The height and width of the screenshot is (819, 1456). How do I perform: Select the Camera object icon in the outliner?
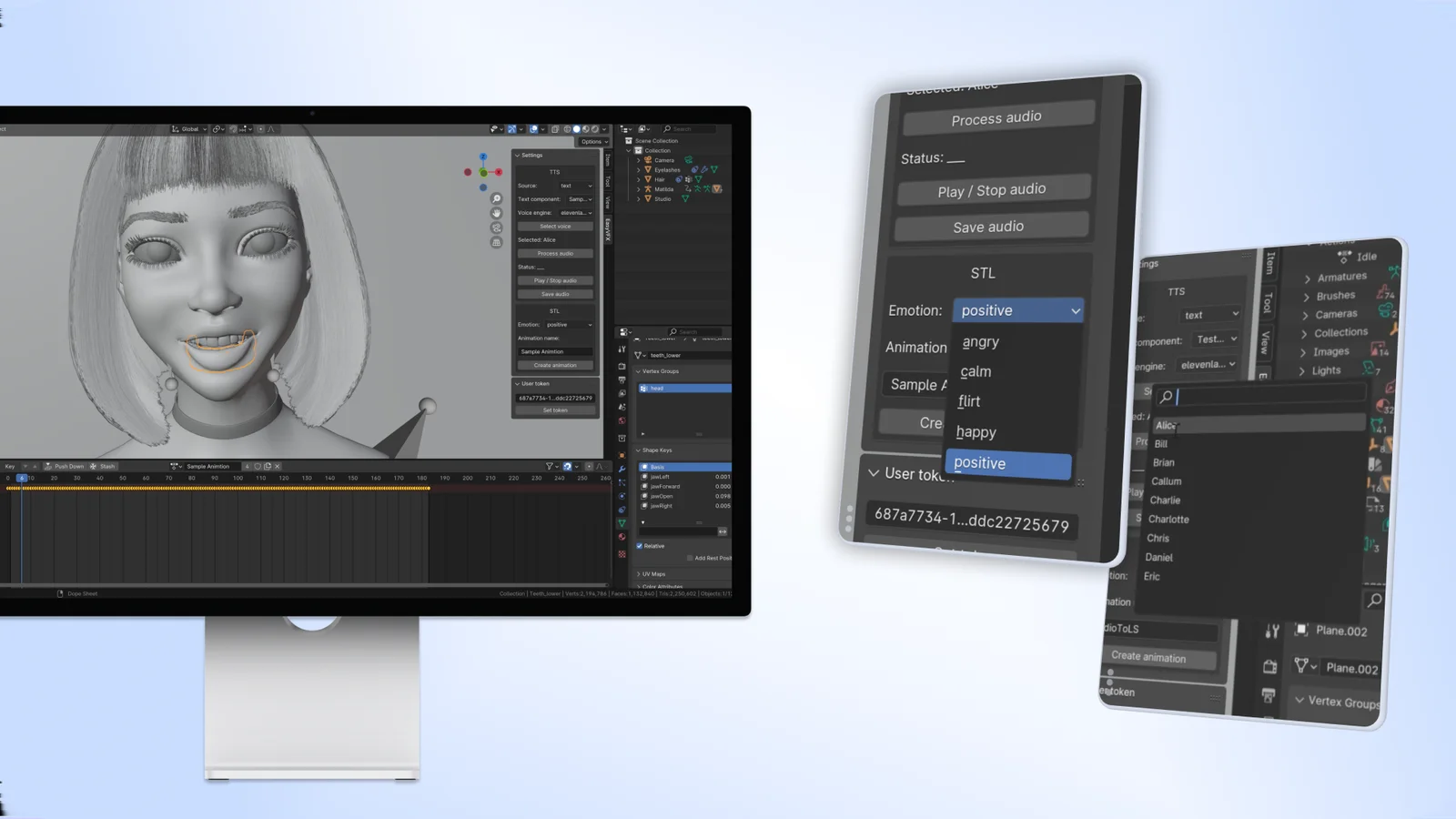648,159
